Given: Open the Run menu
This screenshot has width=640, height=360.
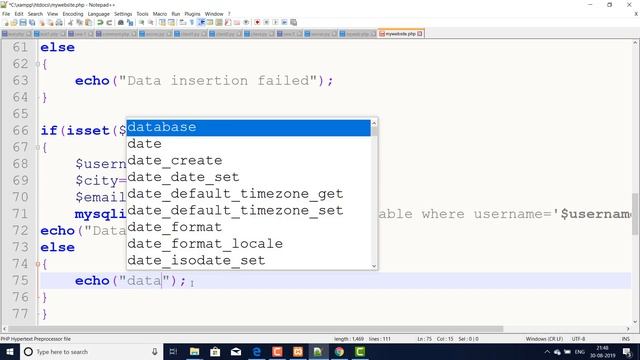Looking at the screenshot, I should [x=176, y=14].
